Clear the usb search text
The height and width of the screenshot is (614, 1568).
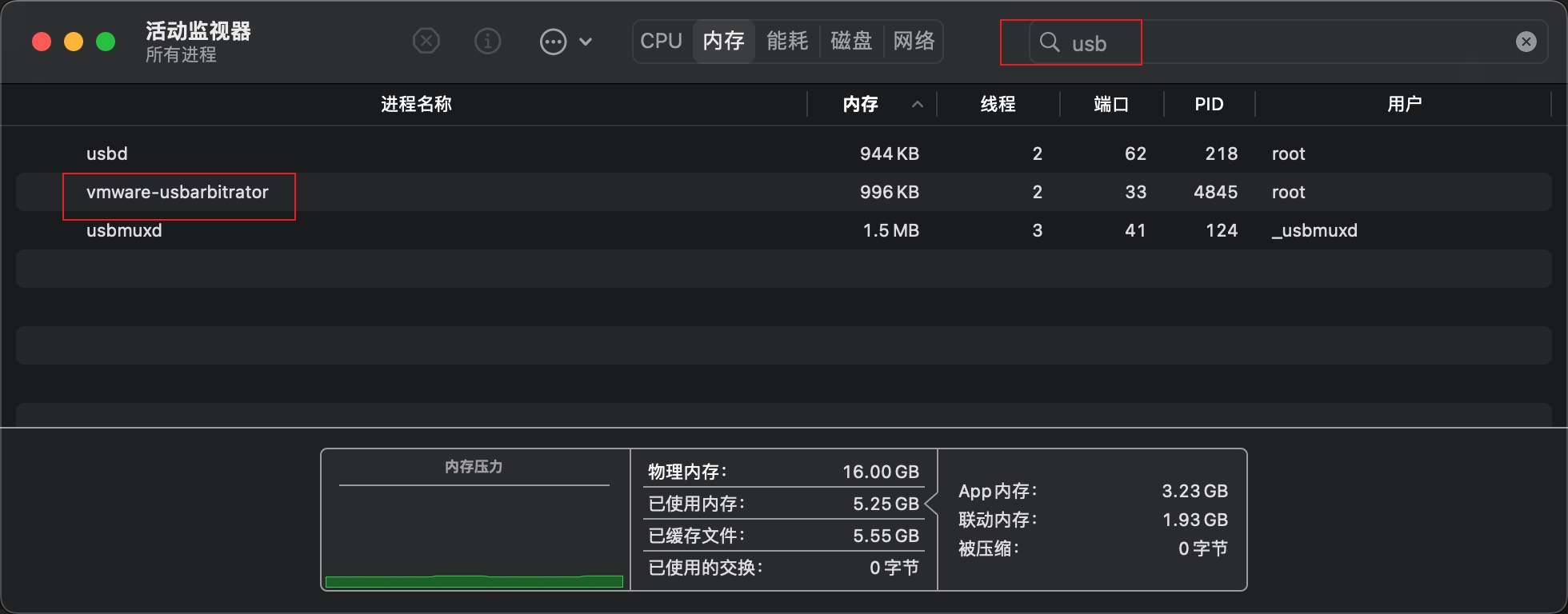pos(1526,42)
